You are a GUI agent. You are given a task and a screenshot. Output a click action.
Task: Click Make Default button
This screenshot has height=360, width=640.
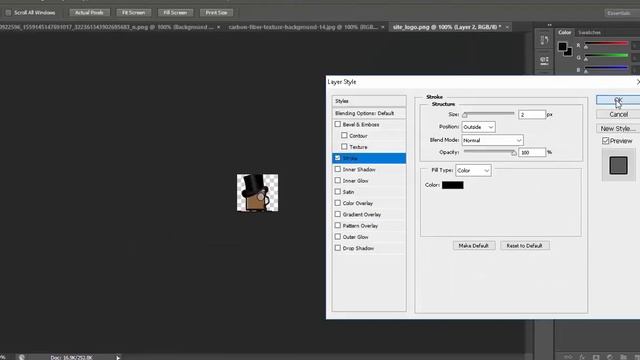(x=473, y=246)
